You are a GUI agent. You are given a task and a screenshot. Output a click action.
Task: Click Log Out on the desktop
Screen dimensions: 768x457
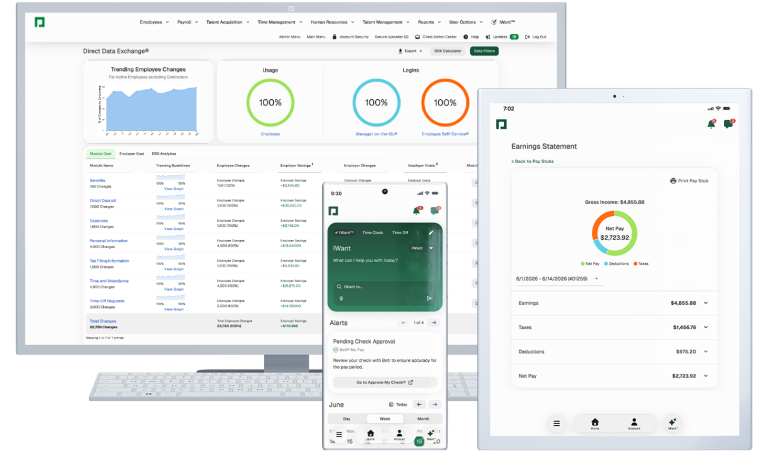(x=535, y=37)
